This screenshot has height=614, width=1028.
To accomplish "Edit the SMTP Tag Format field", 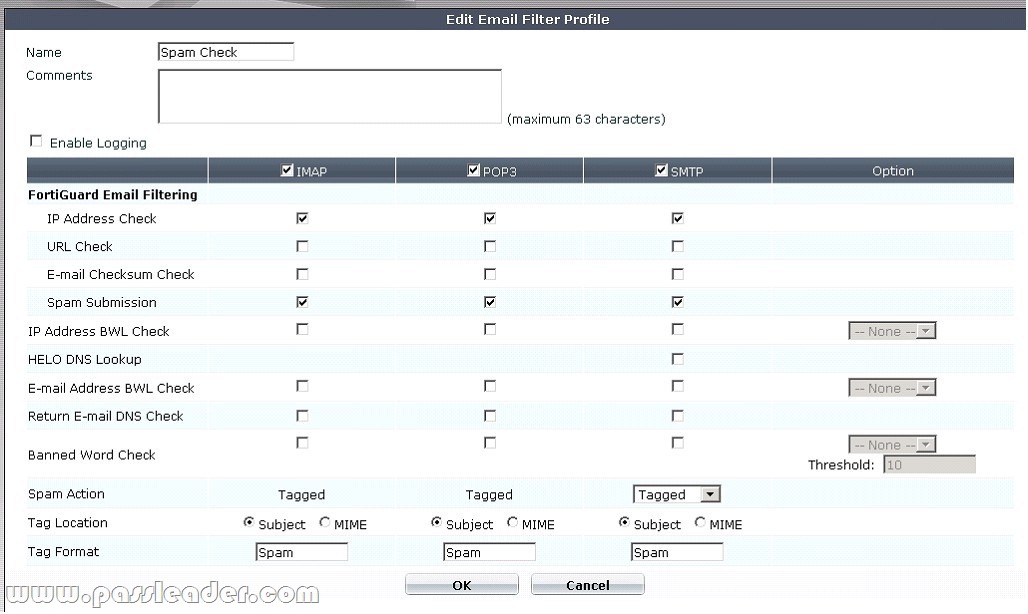I will (677, 552).
